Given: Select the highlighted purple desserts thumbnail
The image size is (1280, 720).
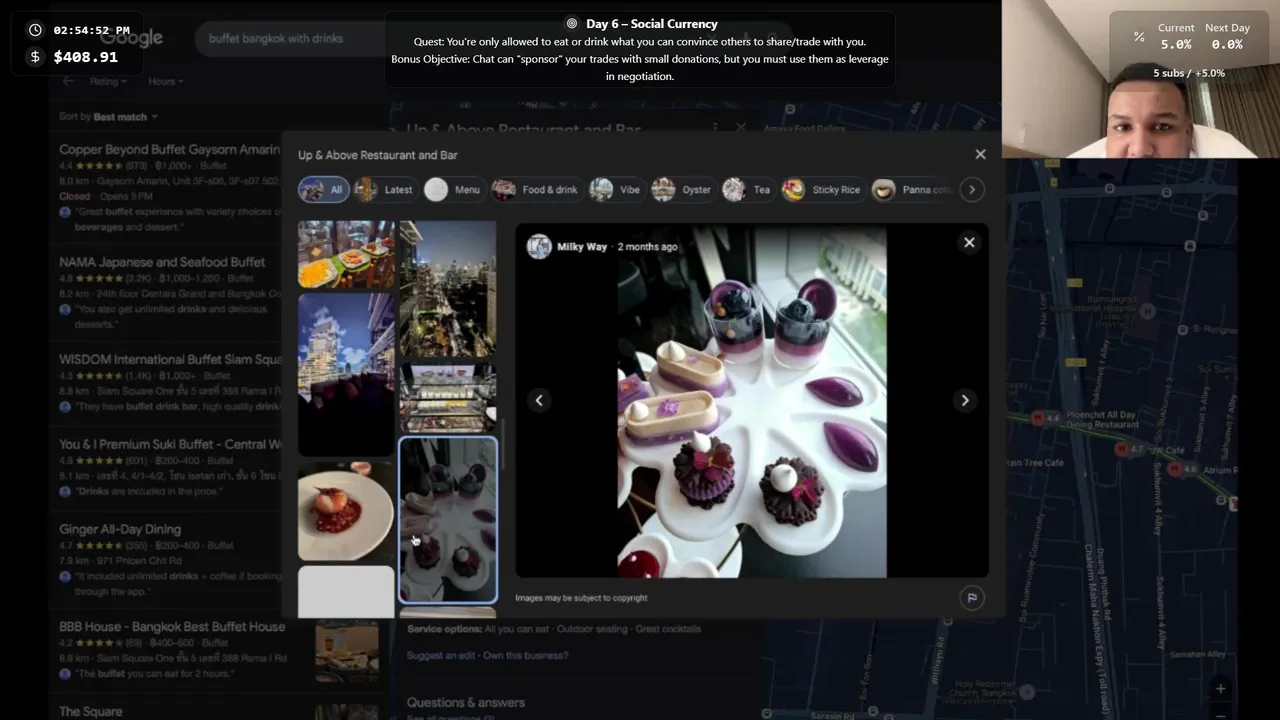Looking at the screenshot, I should pyautogui.click(x=448, y=520).
